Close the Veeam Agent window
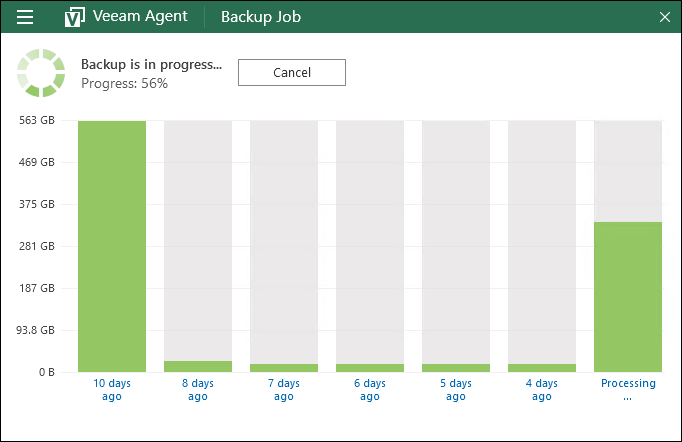The width and height of the screenshot is (682, 442). click(664, 17)
